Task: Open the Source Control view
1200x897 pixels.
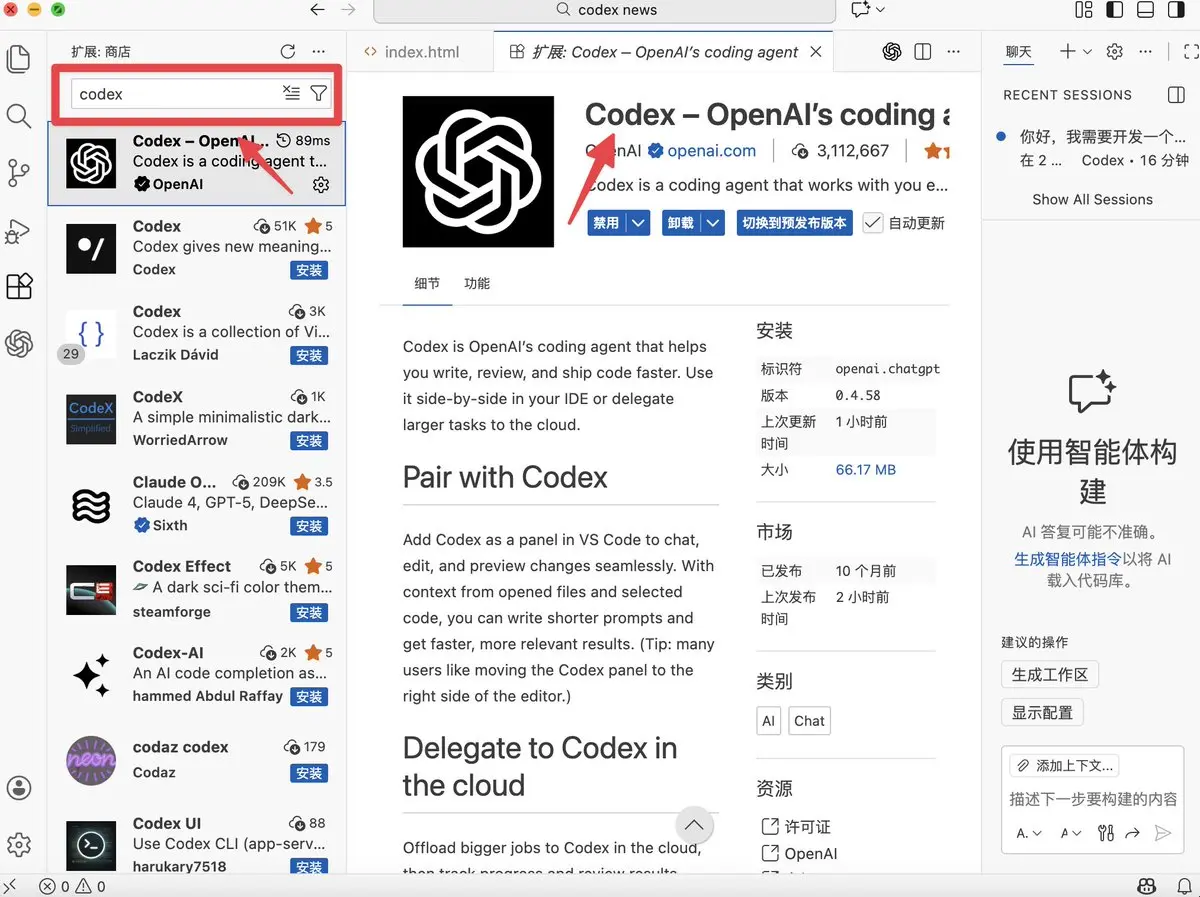Action: pyautogui.click(x=19, y=173)
